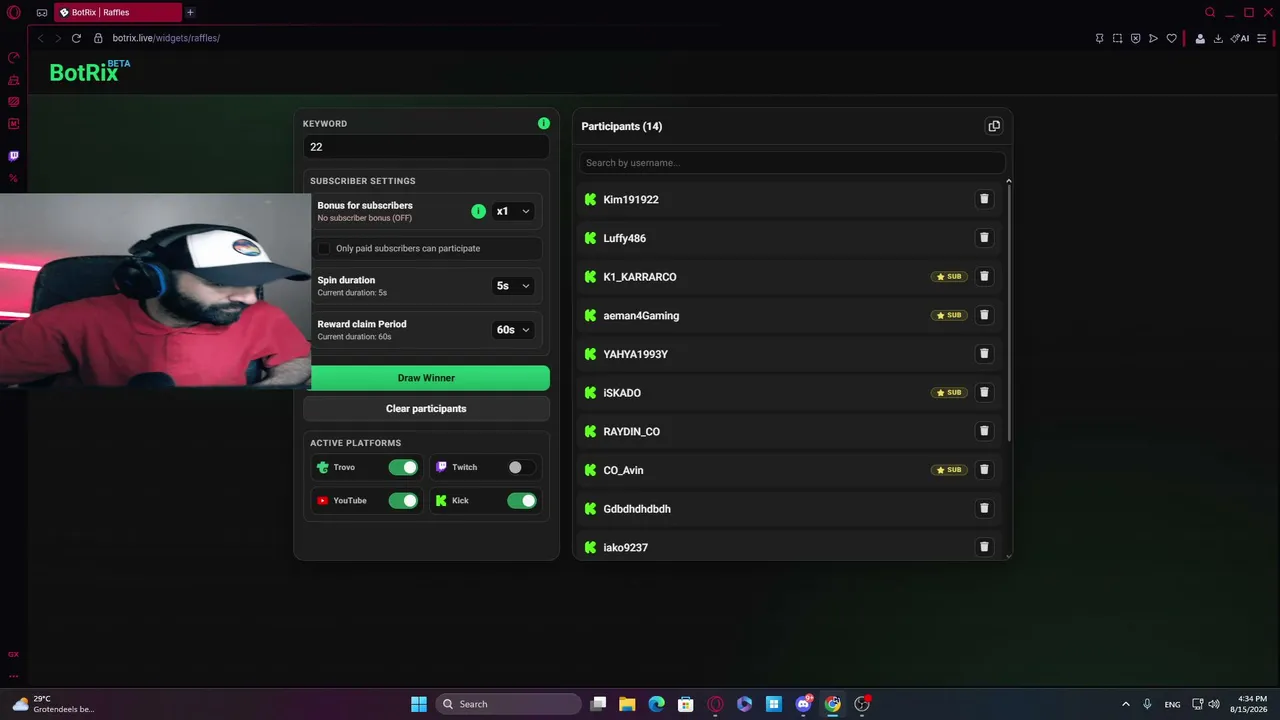Image resolution: width=1280 pixels, height=720 pixels.
Task: Open Discord from the taskbar
Action: tap(803, 704)
